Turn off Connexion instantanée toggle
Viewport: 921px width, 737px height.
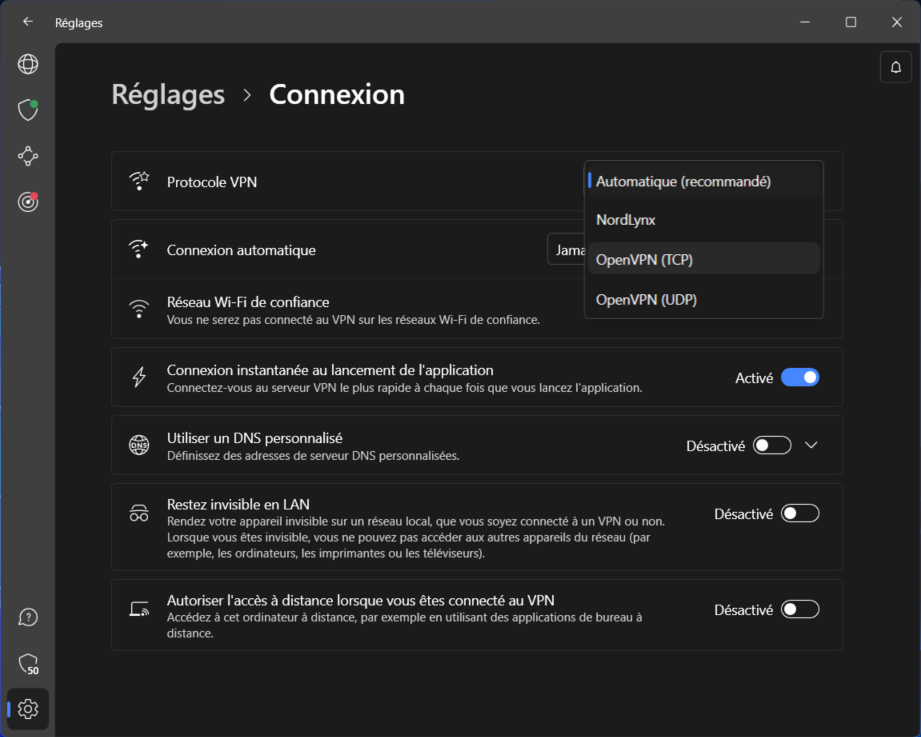pos(800,378)
